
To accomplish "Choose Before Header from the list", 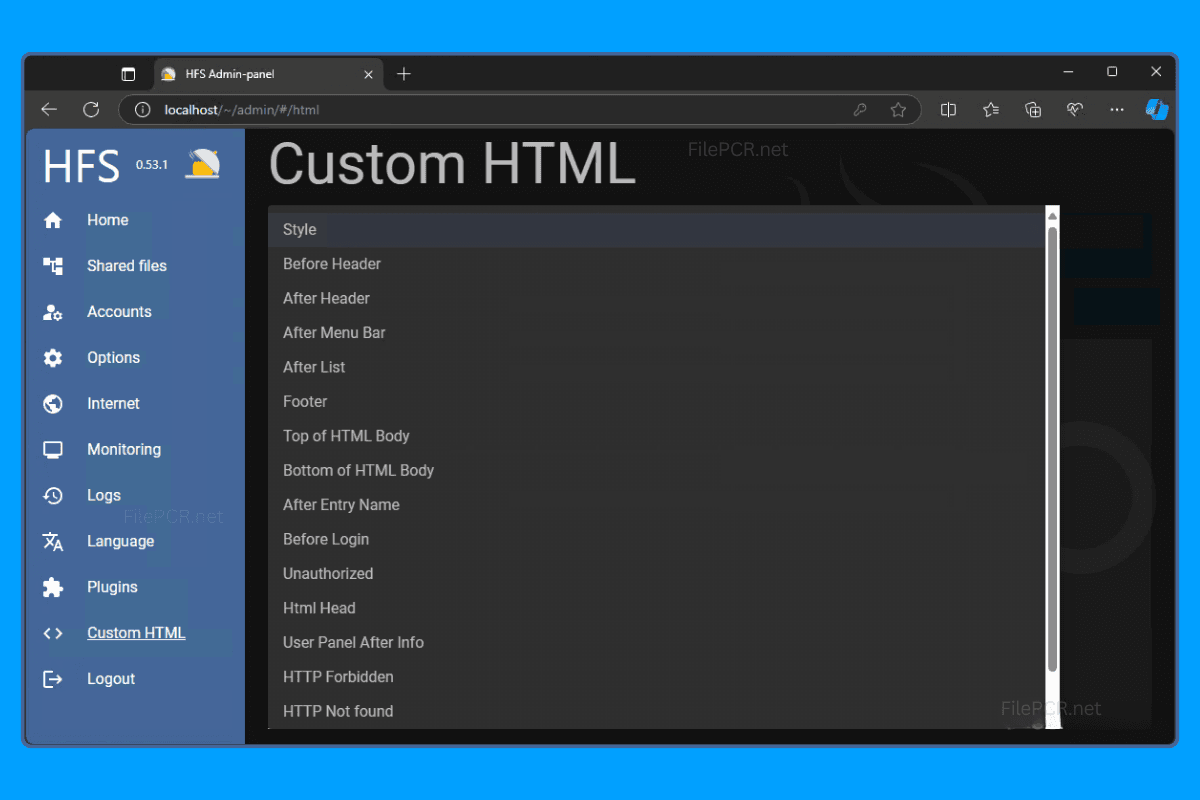I will (x=656, y=264).
